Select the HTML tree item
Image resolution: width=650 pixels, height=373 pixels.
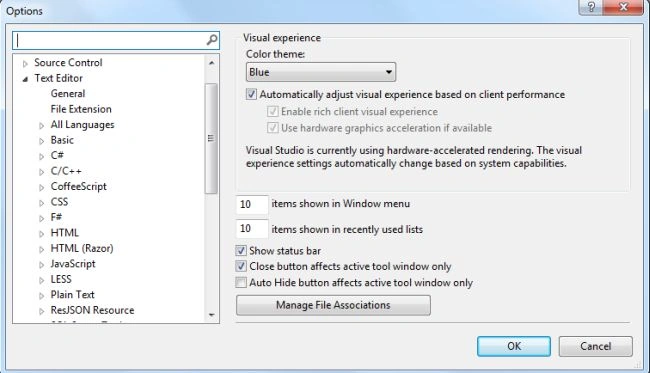[65, 233]
